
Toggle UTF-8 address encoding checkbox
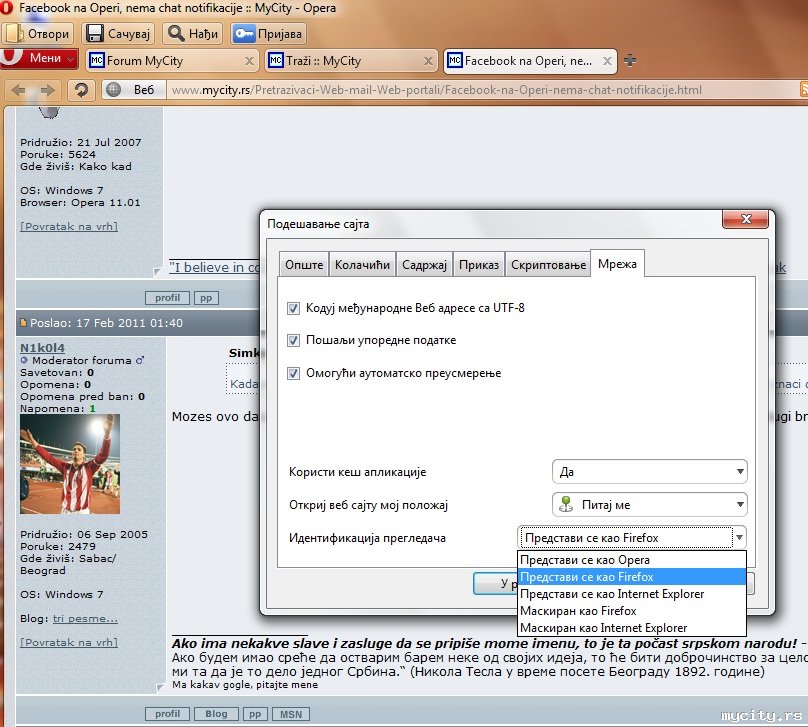pos(293,308)
